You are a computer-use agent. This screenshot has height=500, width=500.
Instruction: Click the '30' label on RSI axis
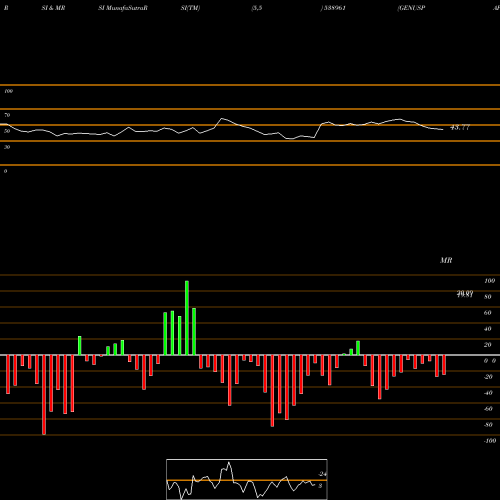pyautogui.click(x=7, y=147)
